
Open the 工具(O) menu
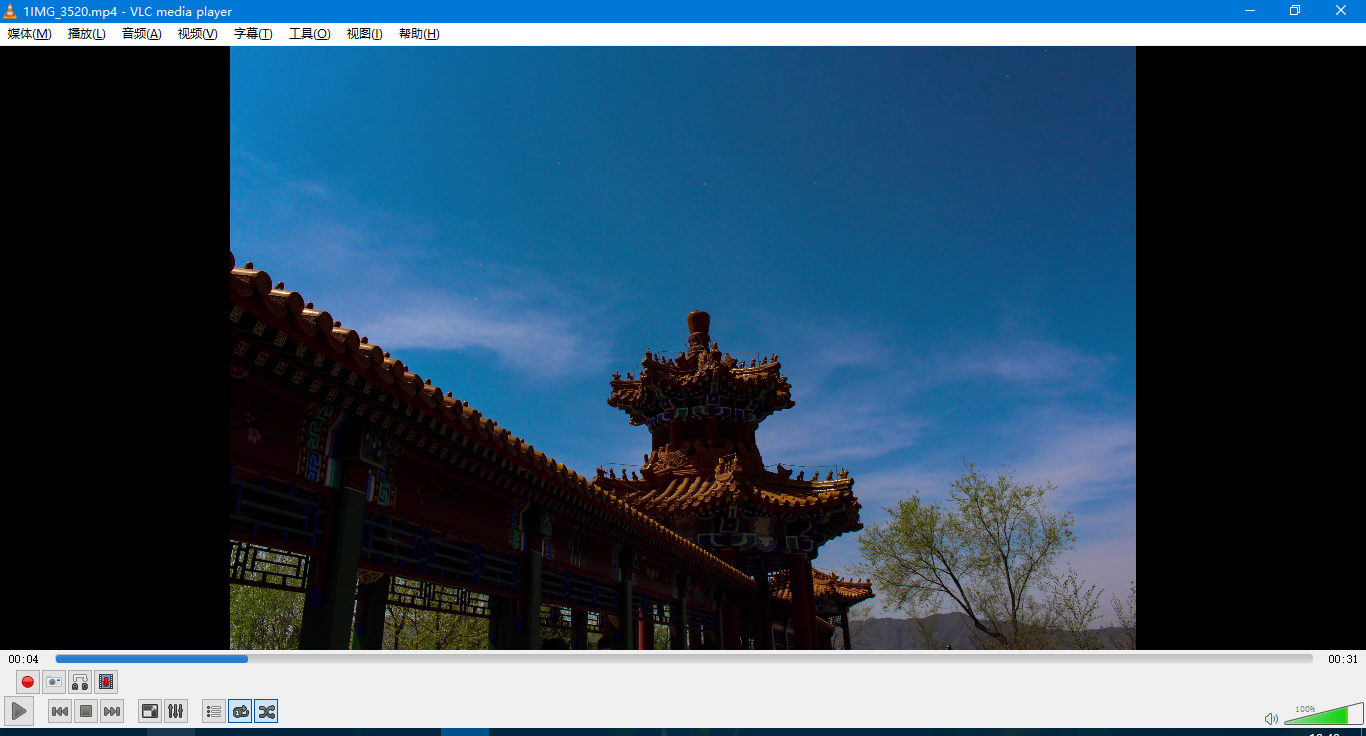pos(309,34)
